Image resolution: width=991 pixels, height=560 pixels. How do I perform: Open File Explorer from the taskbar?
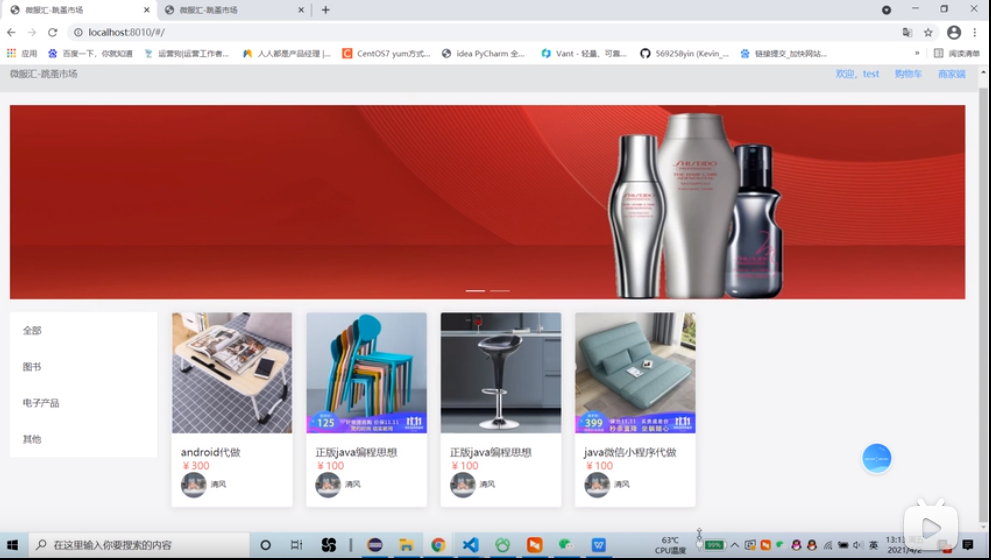click(406, 545)
